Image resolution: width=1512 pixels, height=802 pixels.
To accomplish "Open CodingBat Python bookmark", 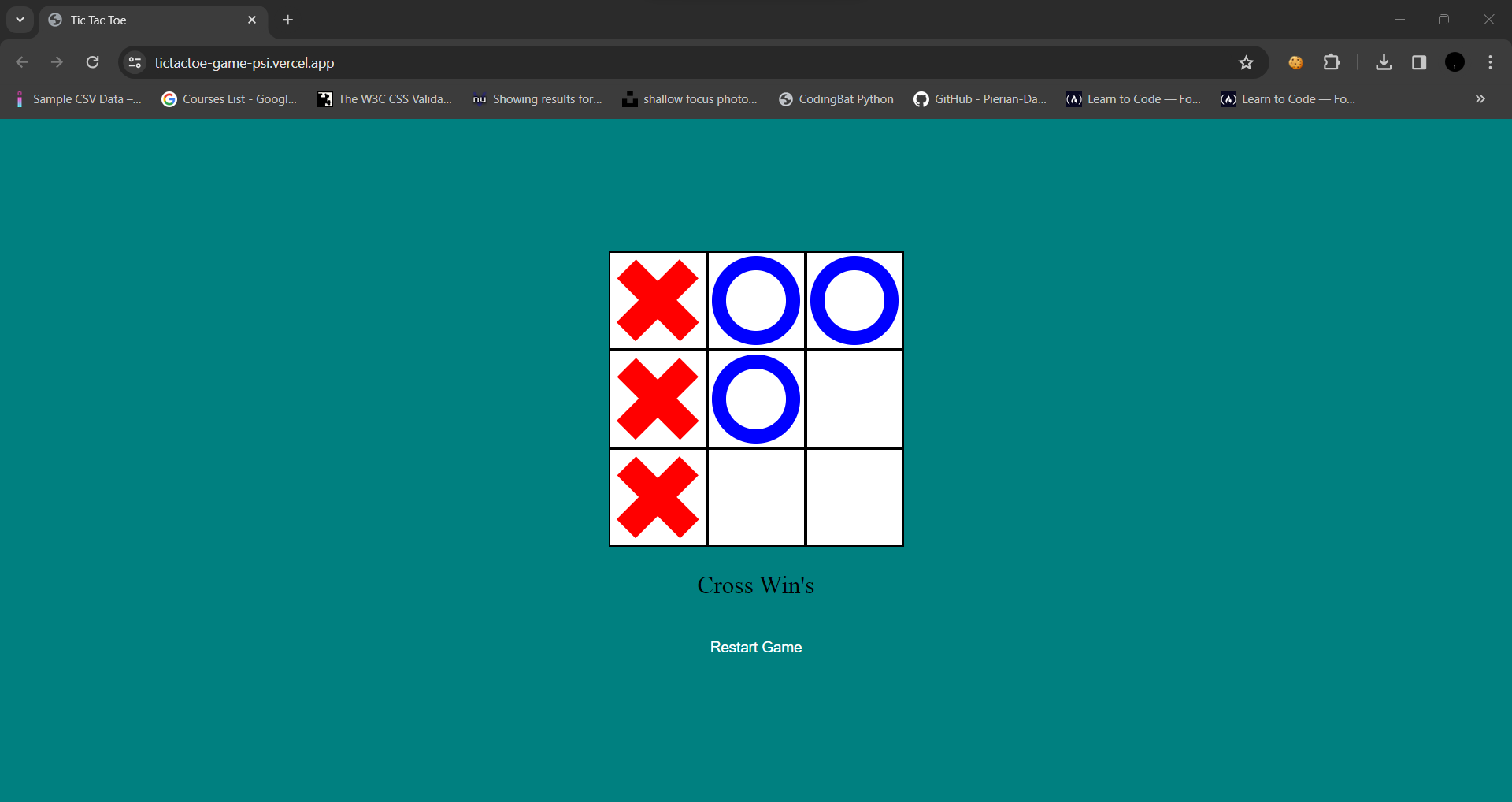I will click(x=836, y=99).
